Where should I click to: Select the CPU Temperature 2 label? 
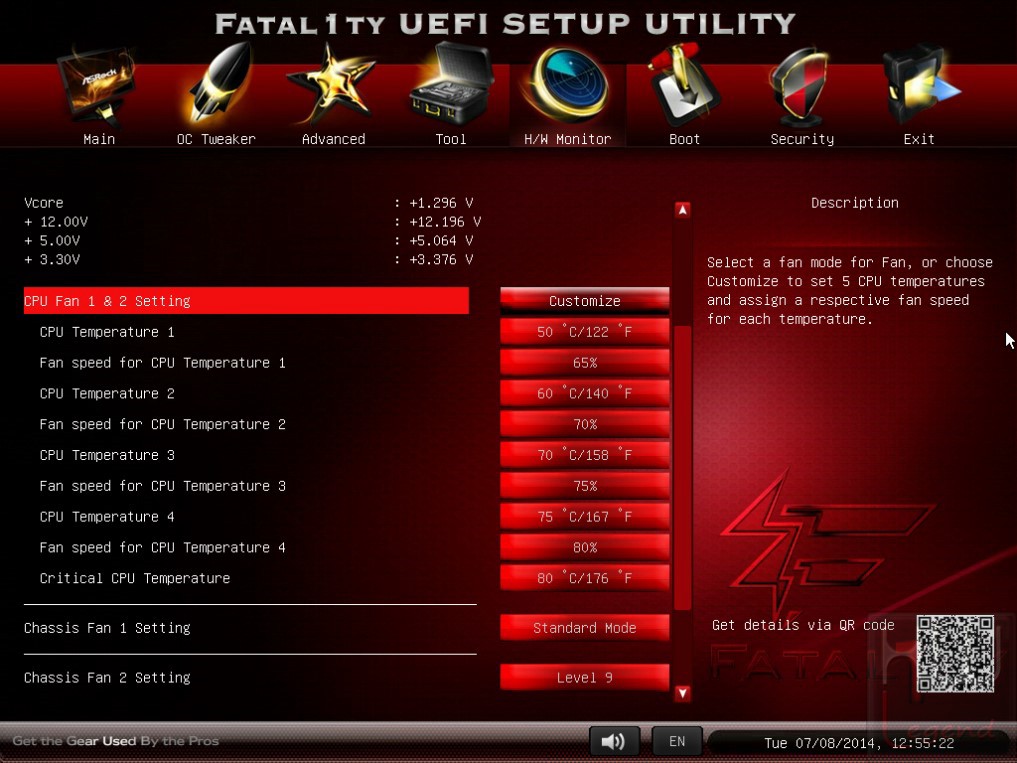point(107,393)
